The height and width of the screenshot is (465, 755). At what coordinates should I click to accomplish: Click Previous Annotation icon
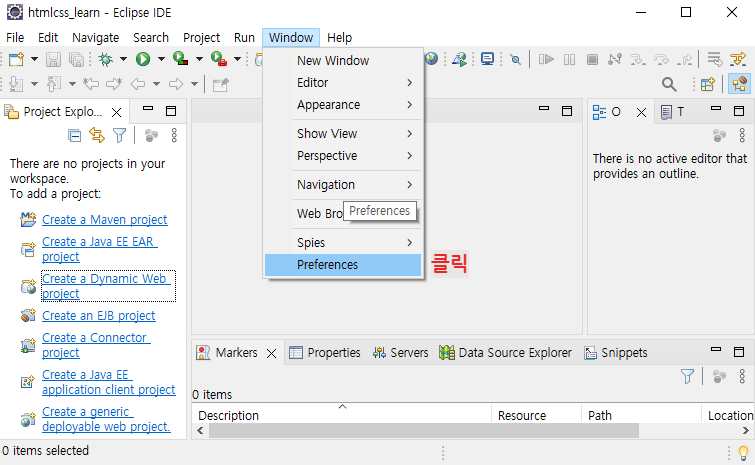point(53,84)
